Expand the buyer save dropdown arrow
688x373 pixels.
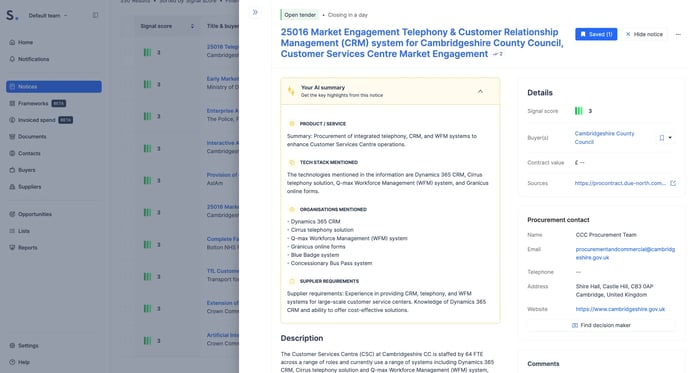pos(670,138)
